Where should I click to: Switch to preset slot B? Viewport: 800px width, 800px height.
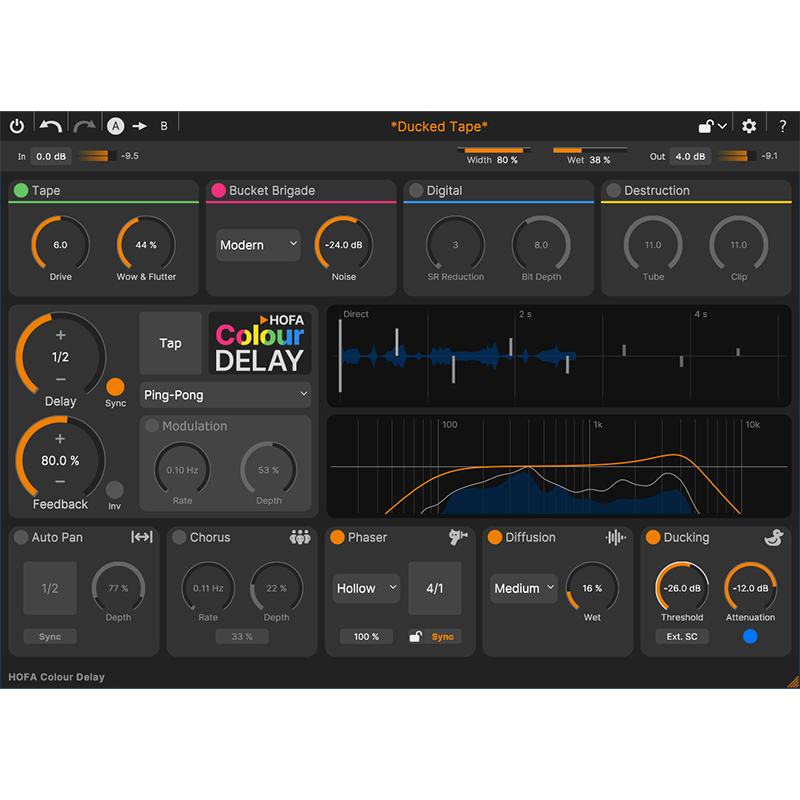[164, 126]
